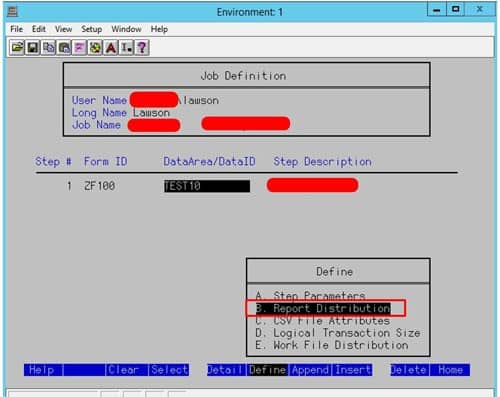Click the floppy disk save icon

[32, 48]
